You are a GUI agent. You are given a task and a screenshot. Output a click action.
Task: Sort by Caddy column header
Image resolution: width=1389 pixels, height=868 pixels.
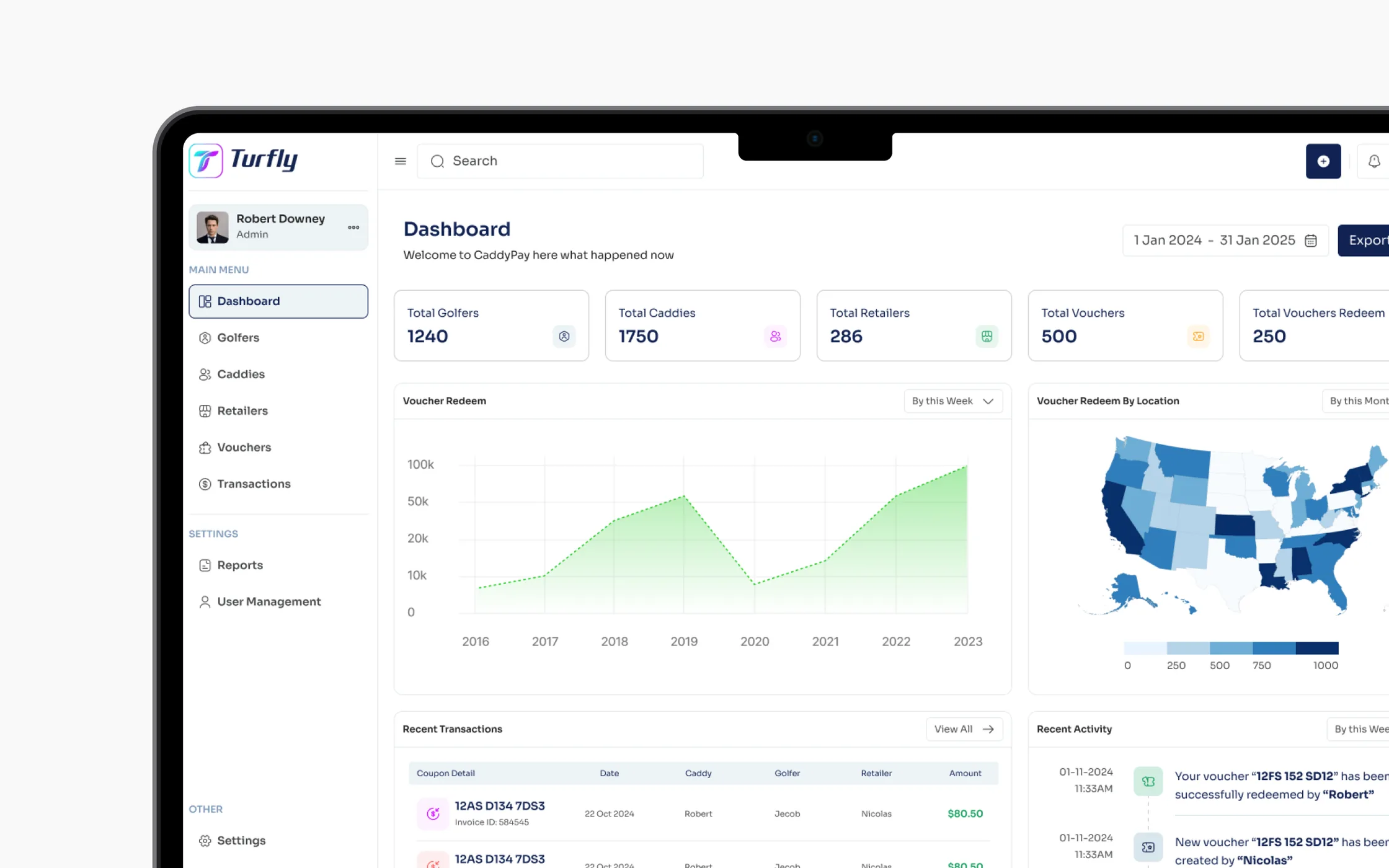tap(698, 773)
